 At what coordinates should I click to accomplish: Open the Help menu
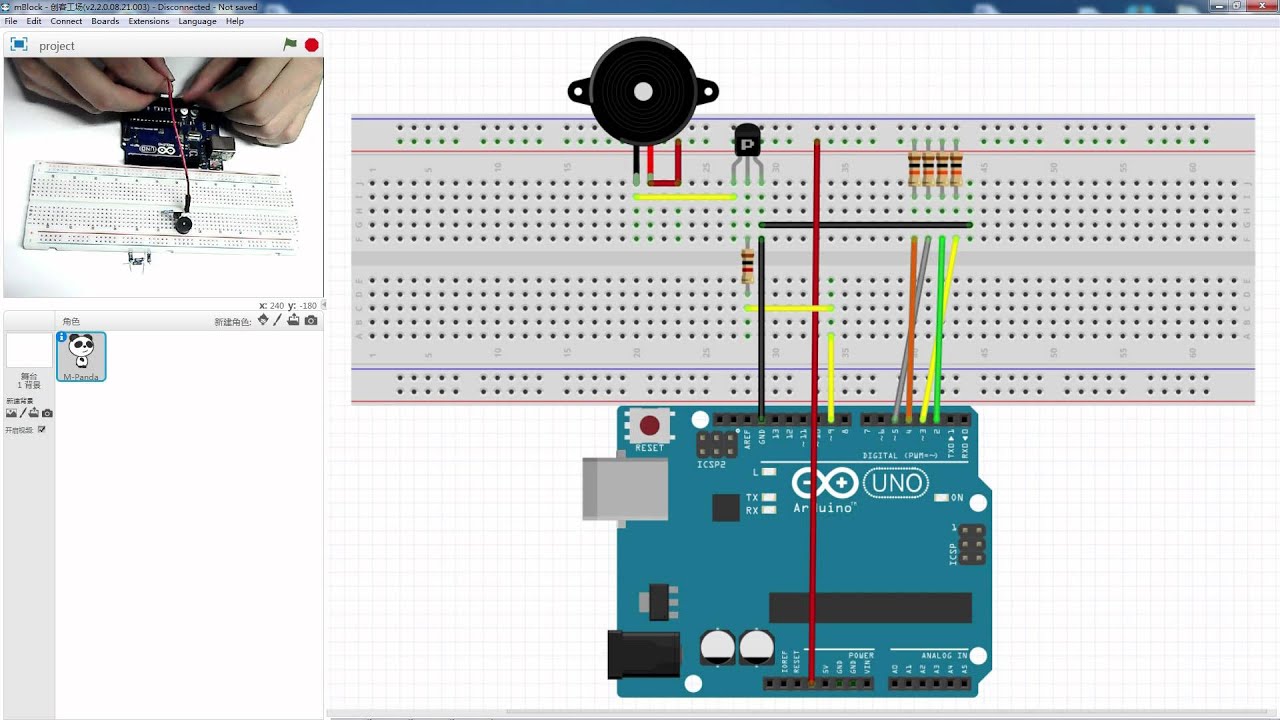click(x=234, y=21)
